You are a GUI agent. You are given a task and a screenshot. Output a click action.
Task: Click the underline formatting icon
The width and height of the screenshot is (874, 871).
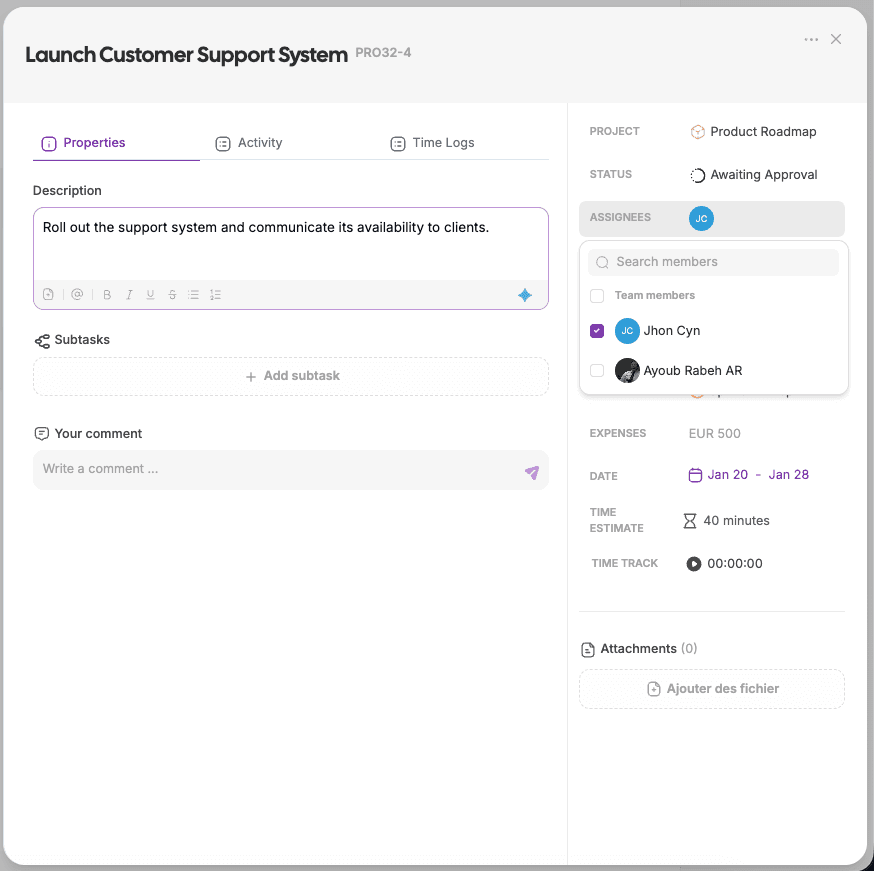pos(150,294)
